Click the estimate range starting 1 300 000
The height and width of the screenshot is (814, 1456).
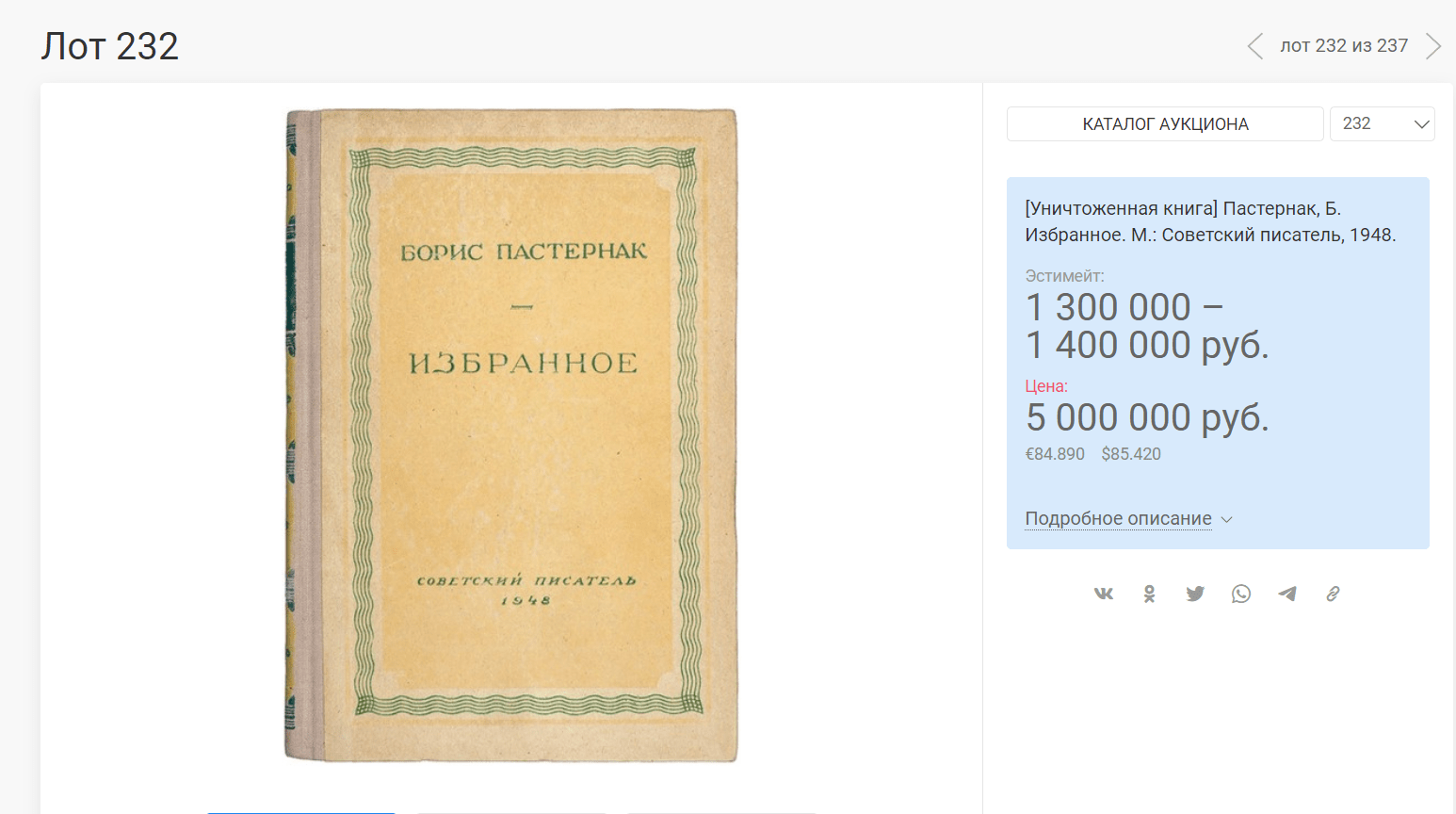1146,326
